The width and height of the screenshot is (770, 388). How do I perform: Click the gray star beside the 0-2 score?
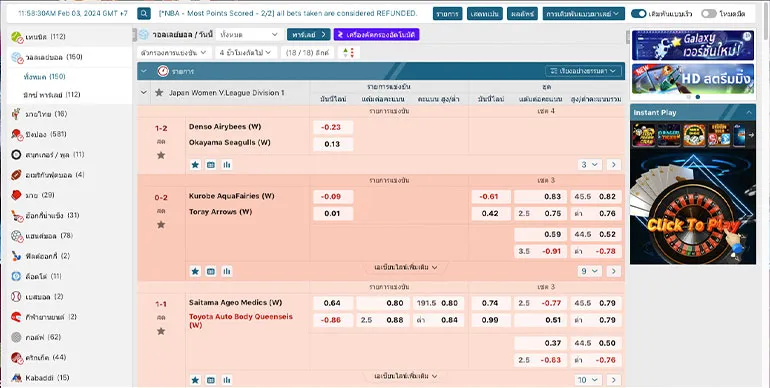pos(161,225)
